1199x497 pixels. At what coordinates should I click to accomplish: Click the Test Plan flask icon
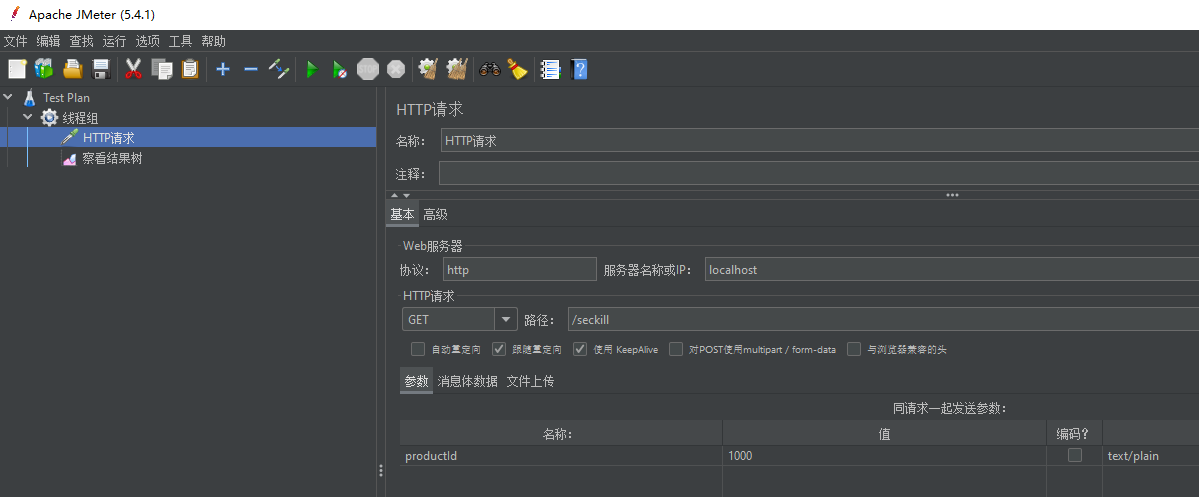30,97
